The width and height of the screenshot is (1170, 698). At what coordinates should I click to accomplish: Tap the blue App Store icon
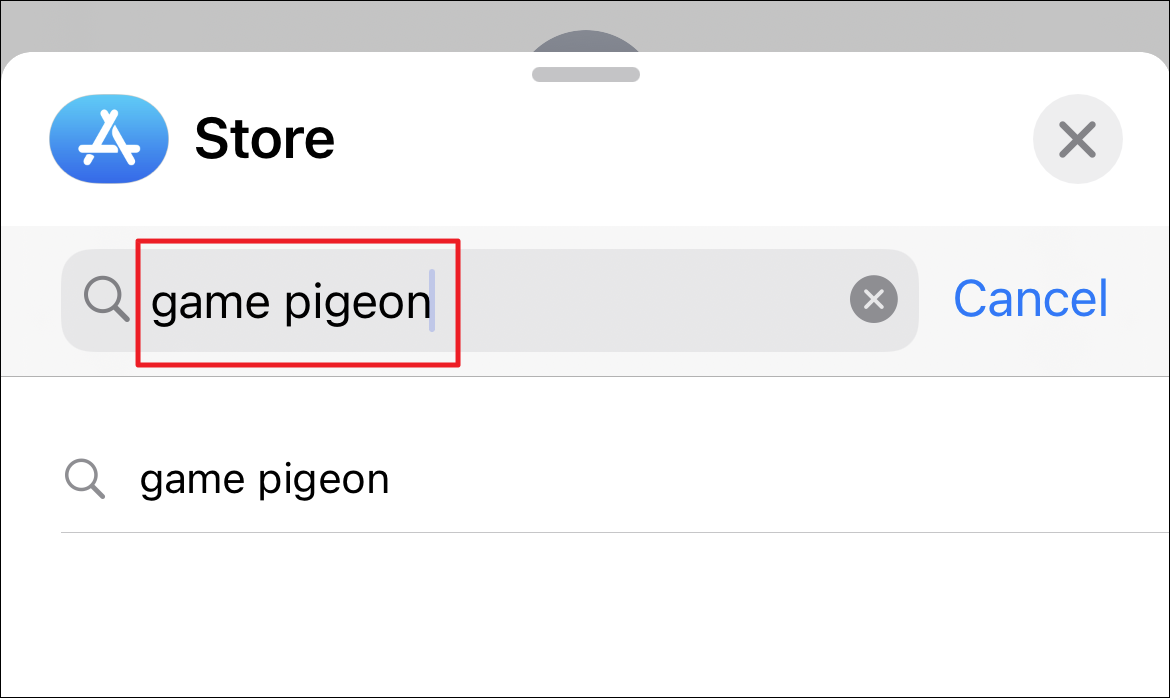coord(109,139)
